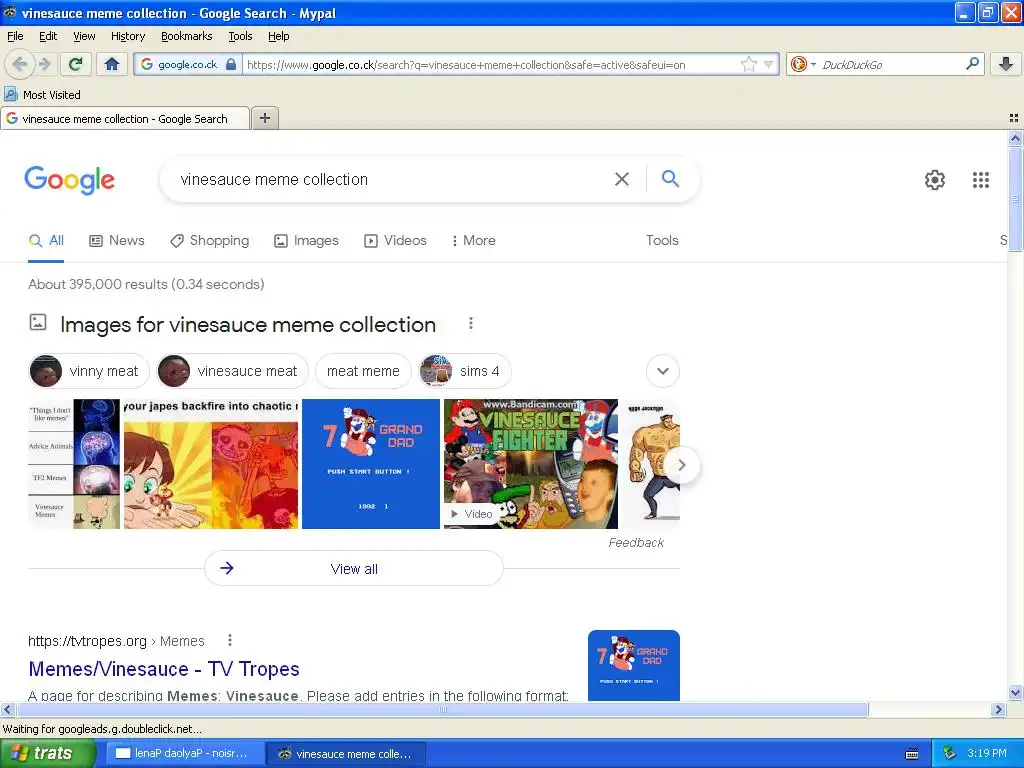Select the vinesauce meat filter chip

pos(232,371)
